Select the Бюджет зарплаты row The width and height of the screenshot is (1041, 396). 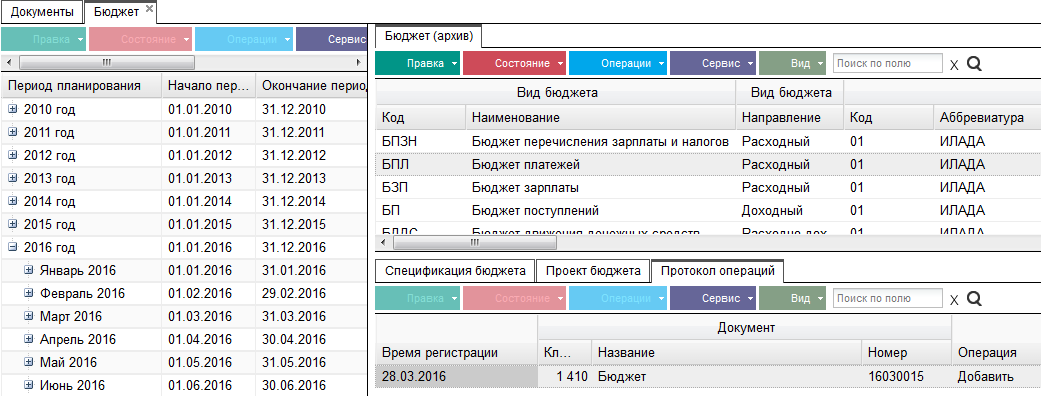point(708,187)
